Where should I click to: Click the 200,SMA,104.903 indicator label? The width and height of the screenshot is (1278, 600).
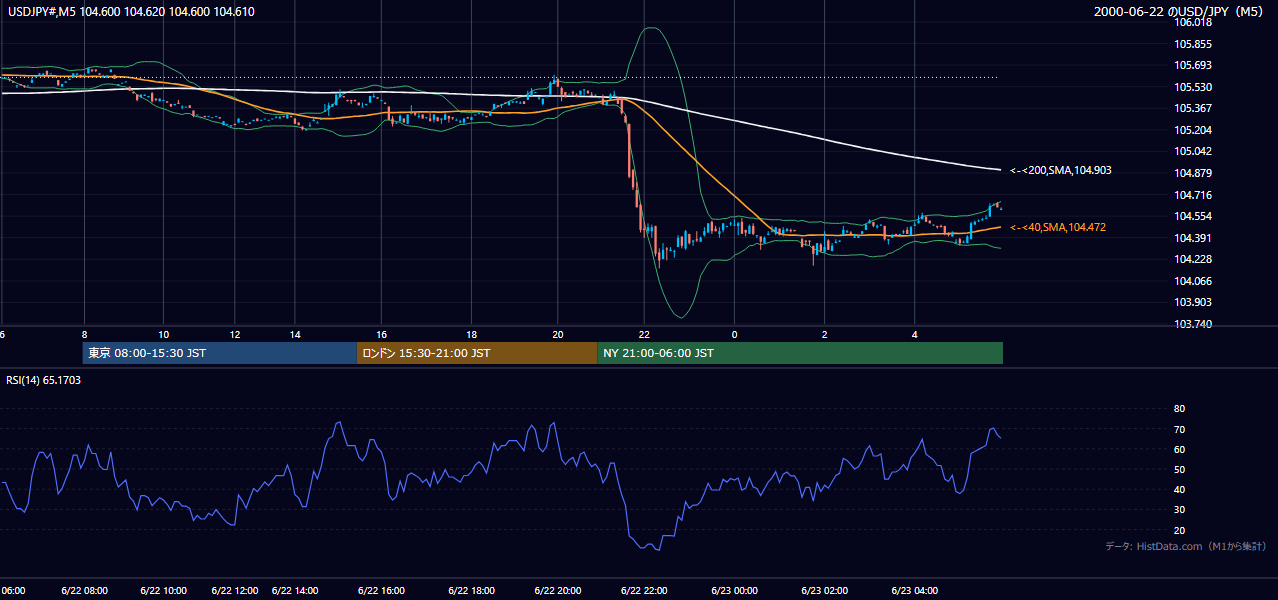pos(1061,170)
